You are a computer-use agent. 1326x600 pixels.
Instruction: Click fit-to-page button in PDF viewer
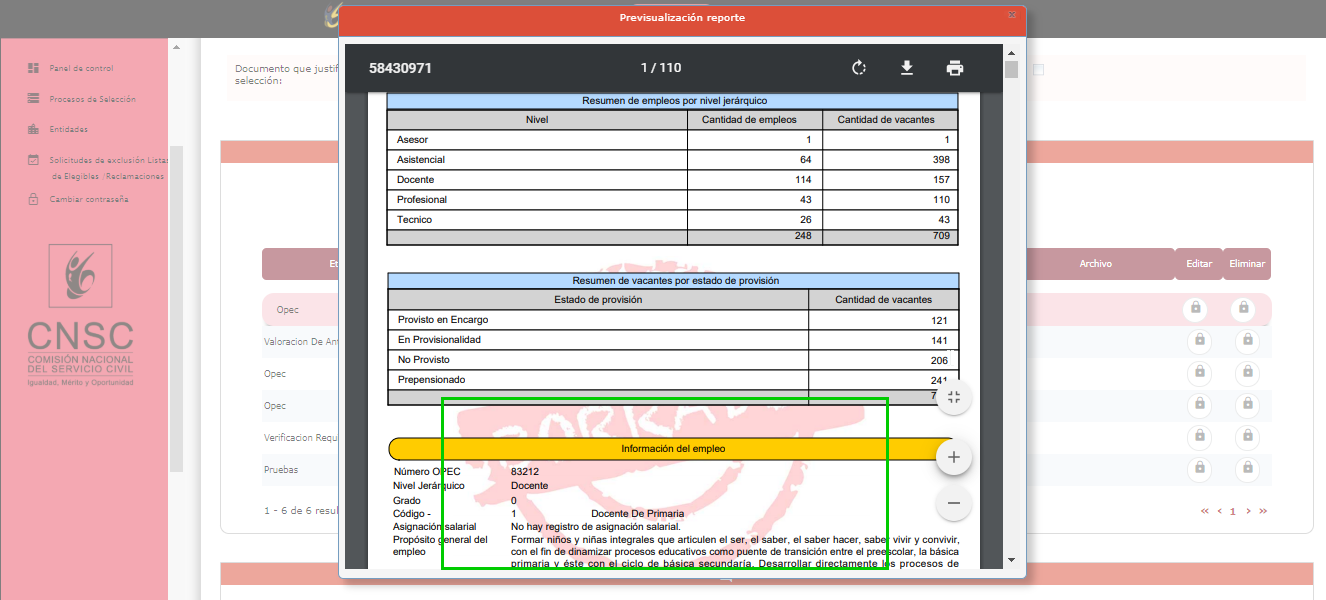click(953, 397)
